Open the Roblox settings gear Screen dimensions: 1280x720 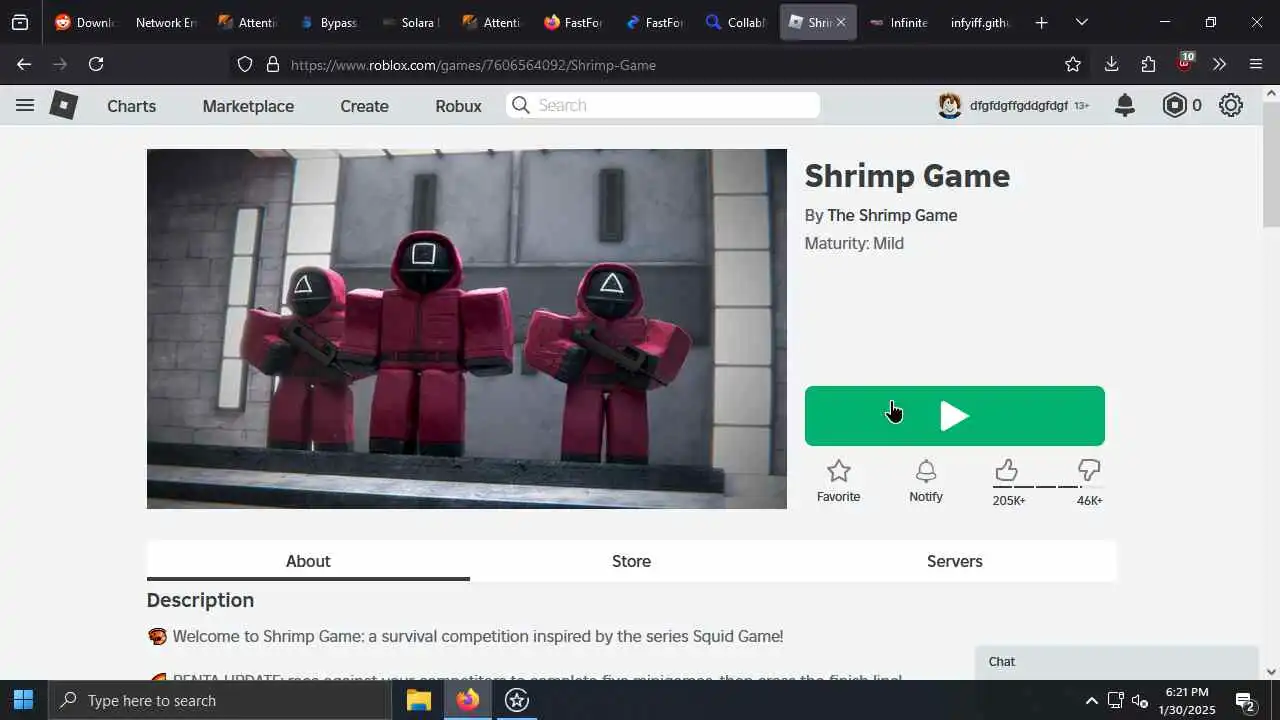tap(1231, 105)
